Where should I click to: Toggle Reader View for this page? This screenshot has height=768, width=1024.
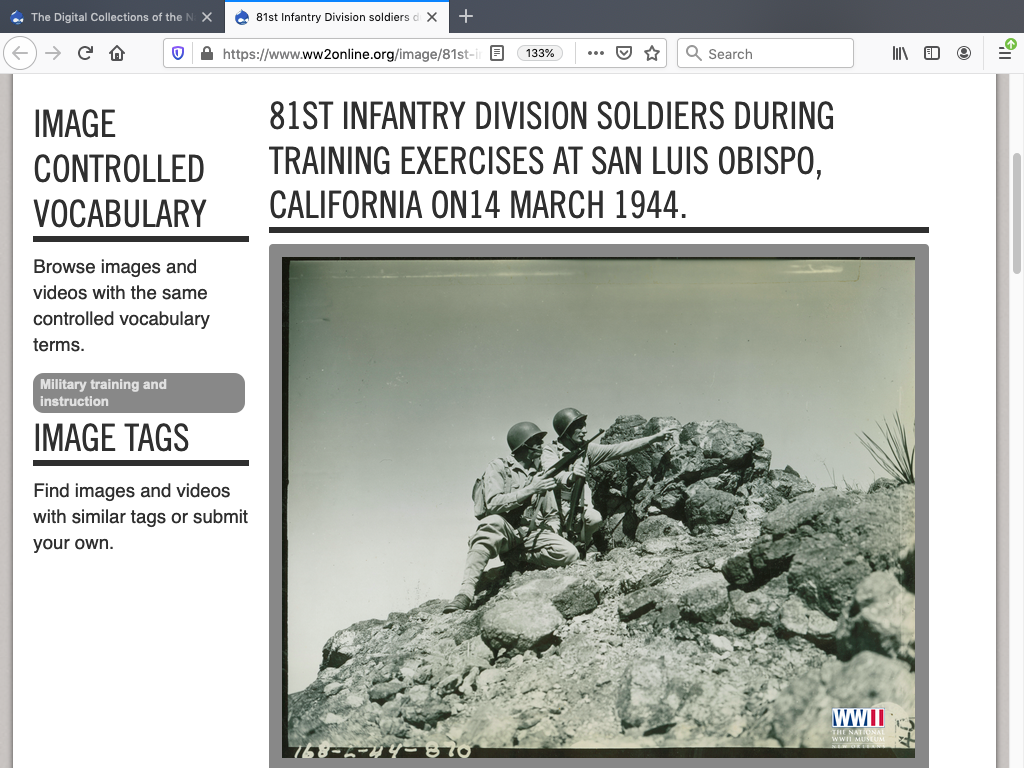(x=497, y=54)
